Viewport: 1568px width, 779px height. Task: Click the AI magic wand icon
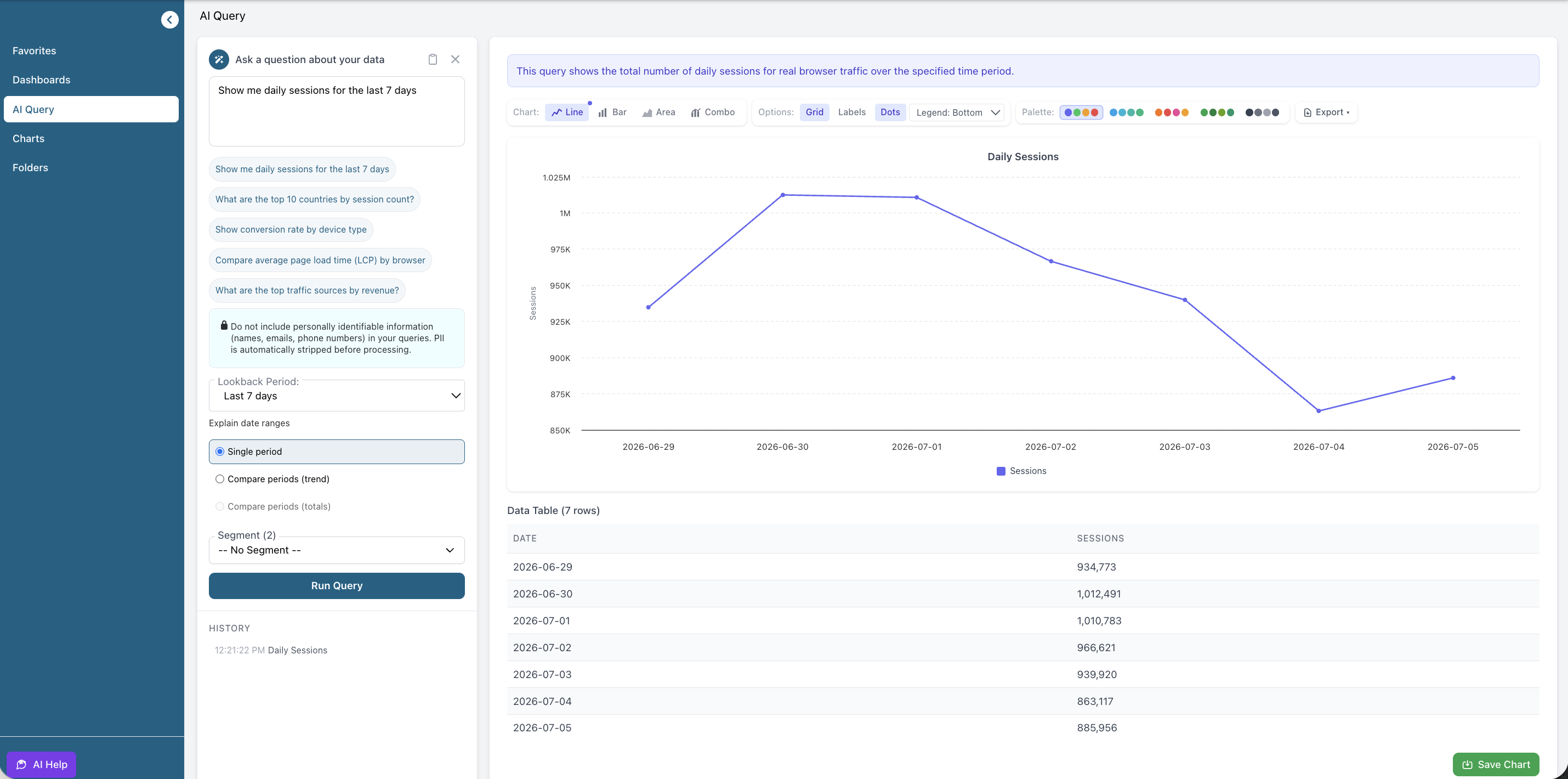click(219, 60)
